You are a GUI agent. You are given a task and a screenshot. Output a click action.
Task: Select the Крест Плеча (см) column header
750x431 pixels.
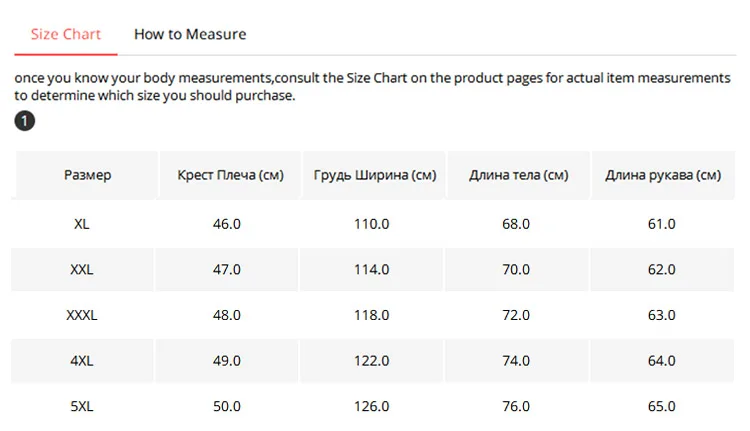(230, 175)
